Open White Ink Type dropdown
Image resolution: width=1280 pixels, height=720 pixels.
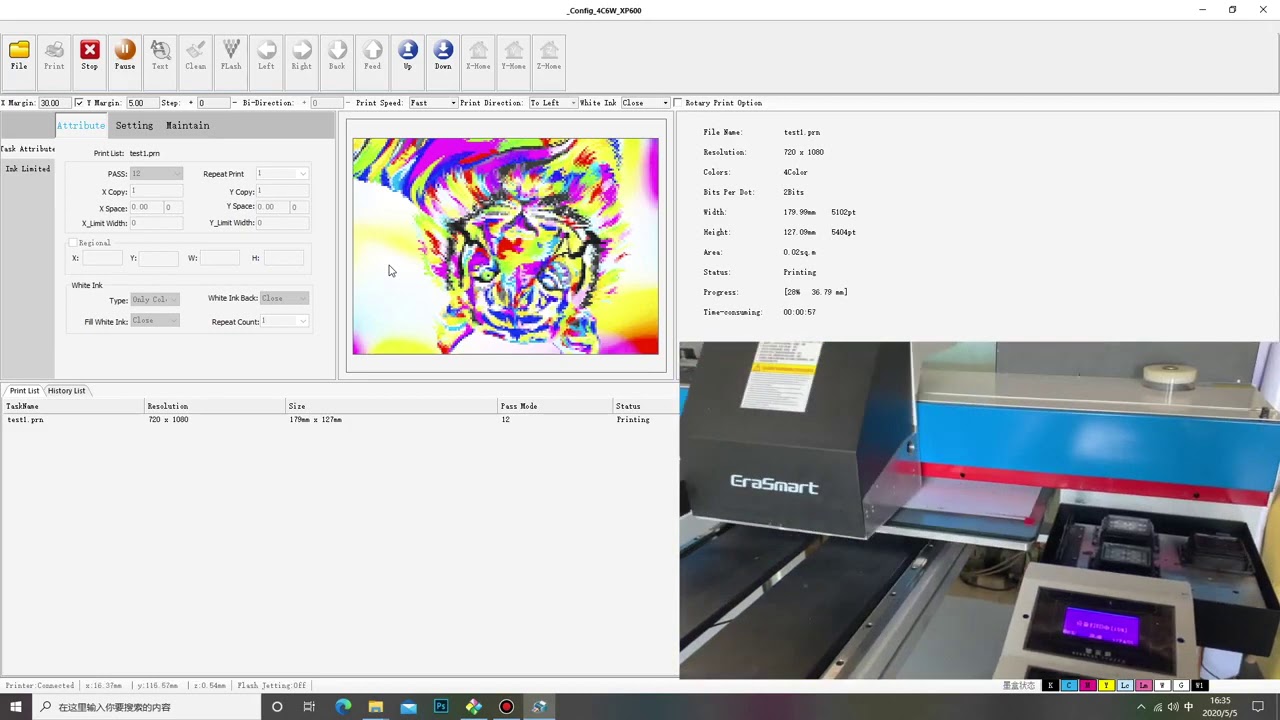pyautogui.click(x=155, y=300)
